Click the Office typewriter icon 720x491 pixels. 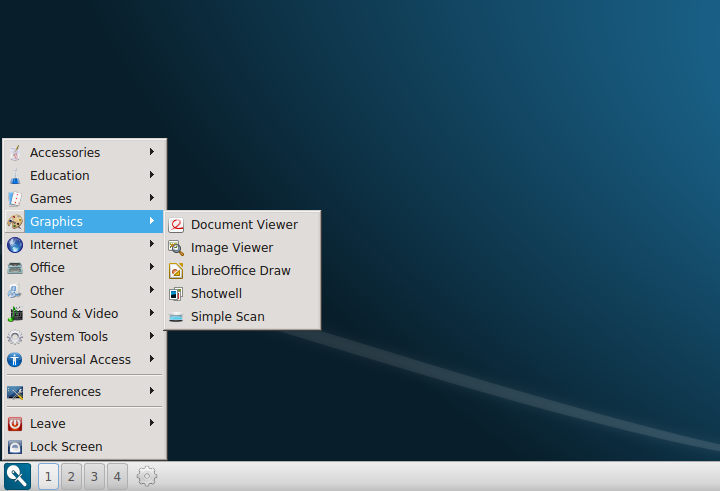tap(15, 267)
